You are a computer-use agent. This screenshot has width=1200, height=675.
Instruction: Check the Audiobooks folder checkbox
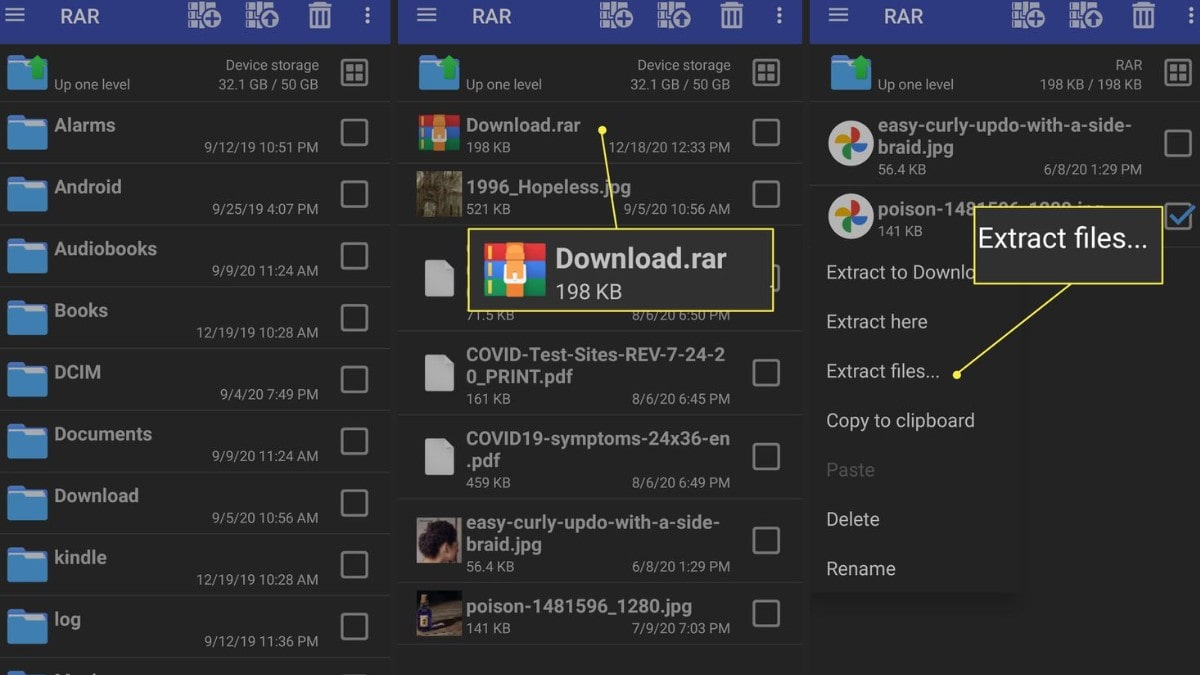point(354,256)
